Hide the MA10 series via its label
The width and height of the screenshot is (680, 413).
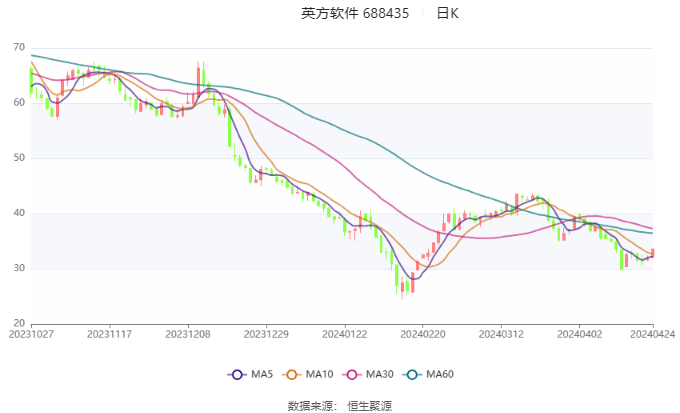coord(320,374)
